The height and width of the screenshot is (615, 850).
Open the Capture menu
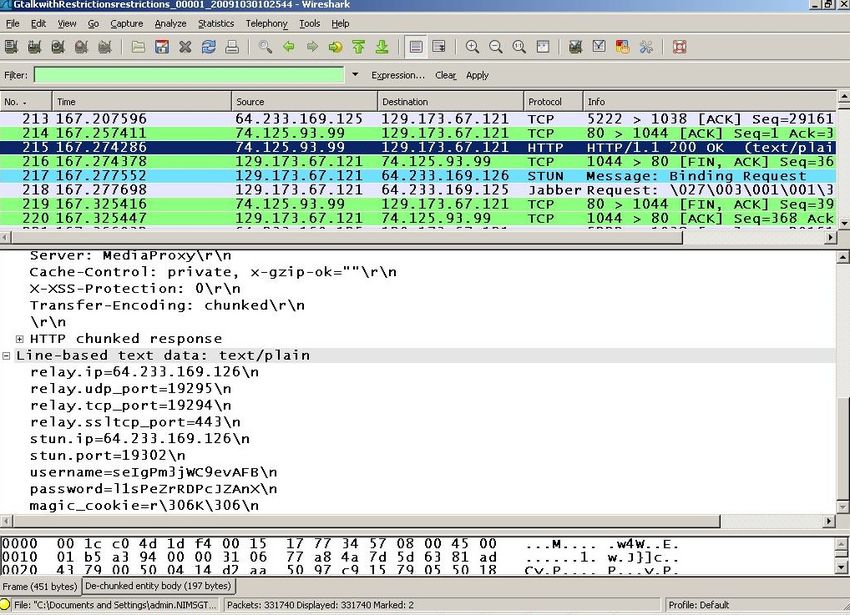(127, 23)
